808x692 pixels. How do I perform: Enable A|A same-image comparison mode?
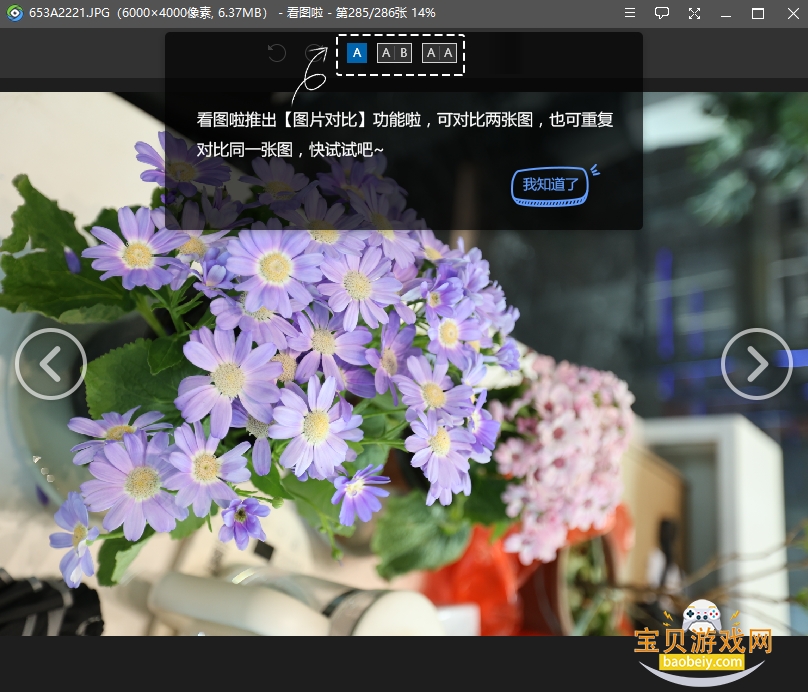(439, 53)
